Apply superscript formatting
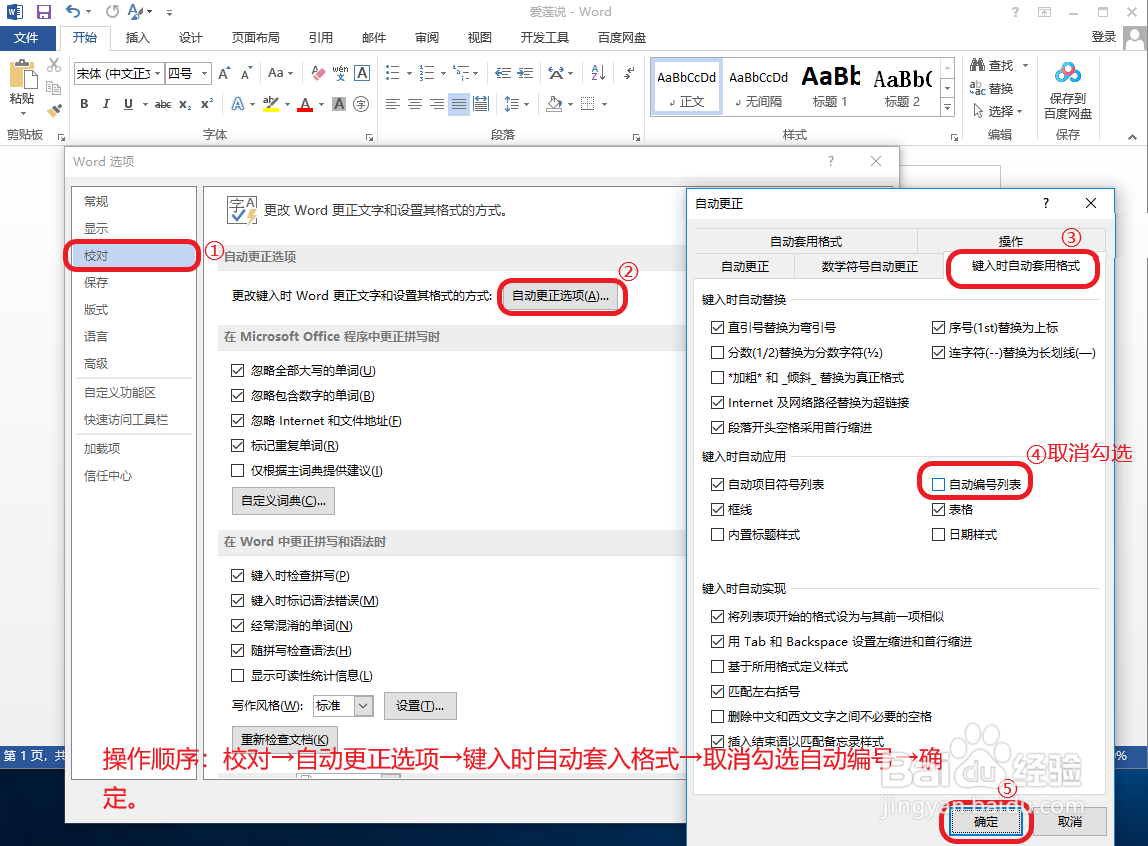Image resolution: width=1148 pixels, height=846 pixels. tap(207, 104)
